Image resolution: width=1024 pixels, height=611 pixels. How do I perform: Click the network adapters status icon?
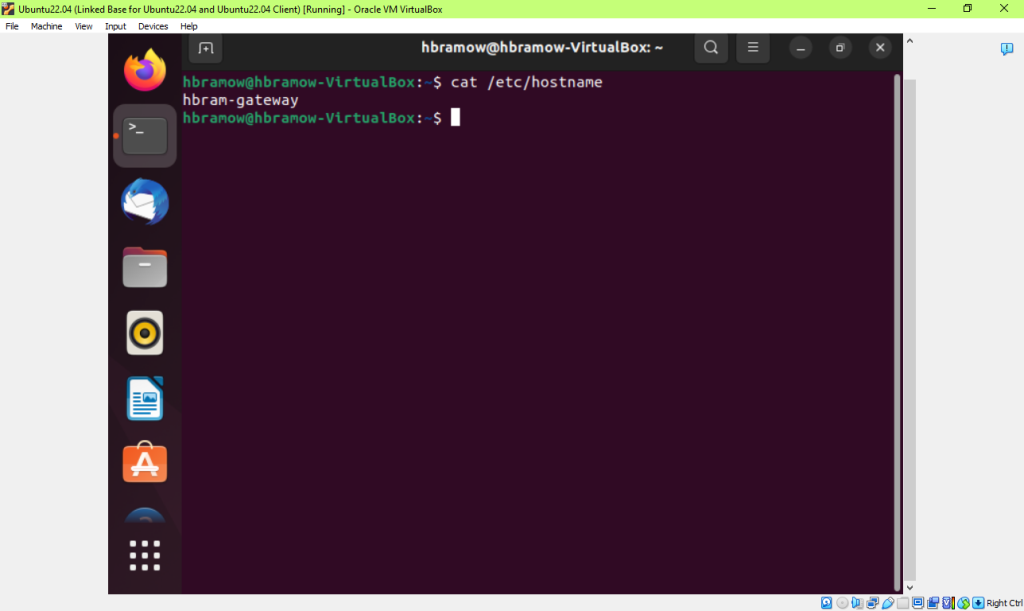pyautogui.click(x=872, y=603)
